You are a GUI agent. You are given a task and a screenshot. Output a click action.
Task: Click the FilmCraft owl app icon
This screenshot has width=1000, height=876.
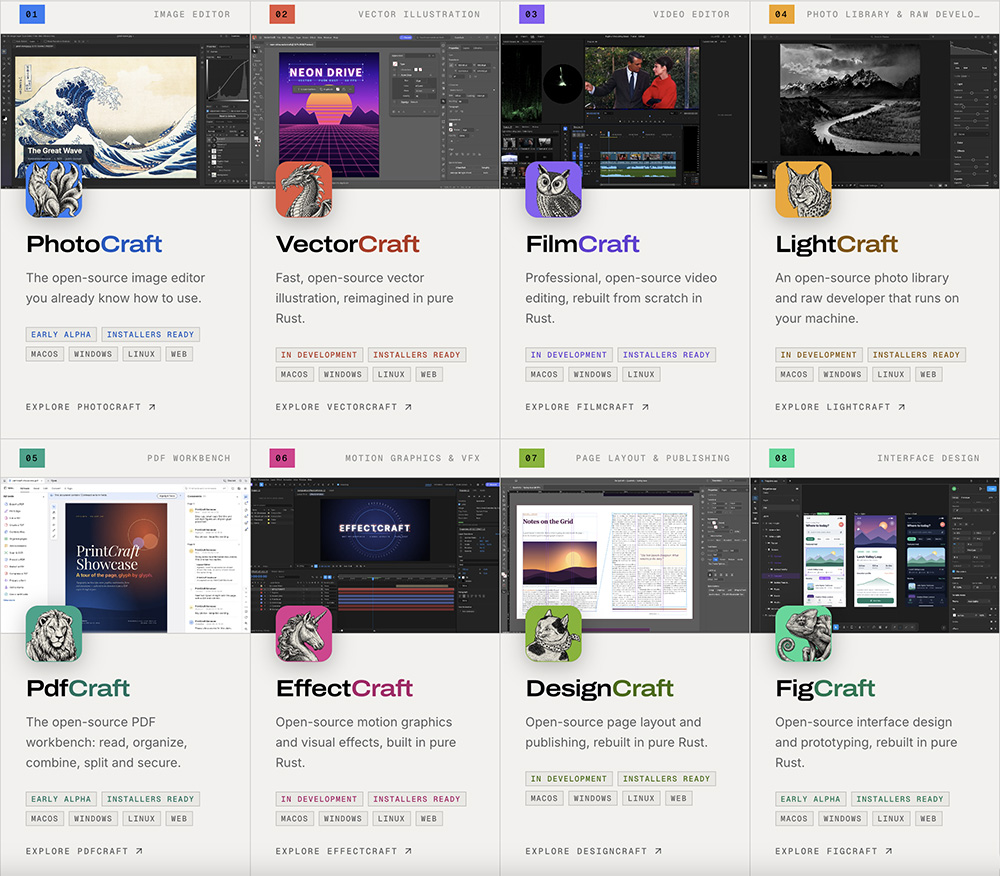click(554, 189)
